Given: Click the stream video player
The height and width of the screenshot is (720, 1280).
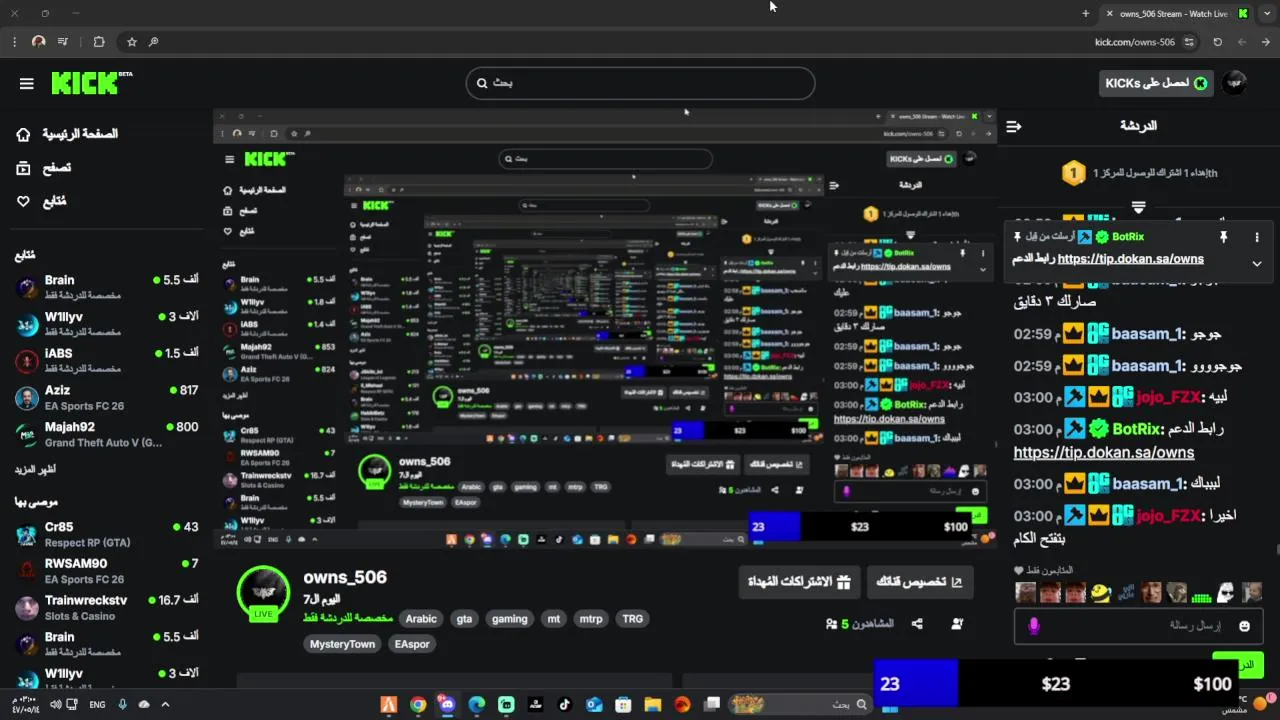Looking at the screenshot, I should click(605, 328).
